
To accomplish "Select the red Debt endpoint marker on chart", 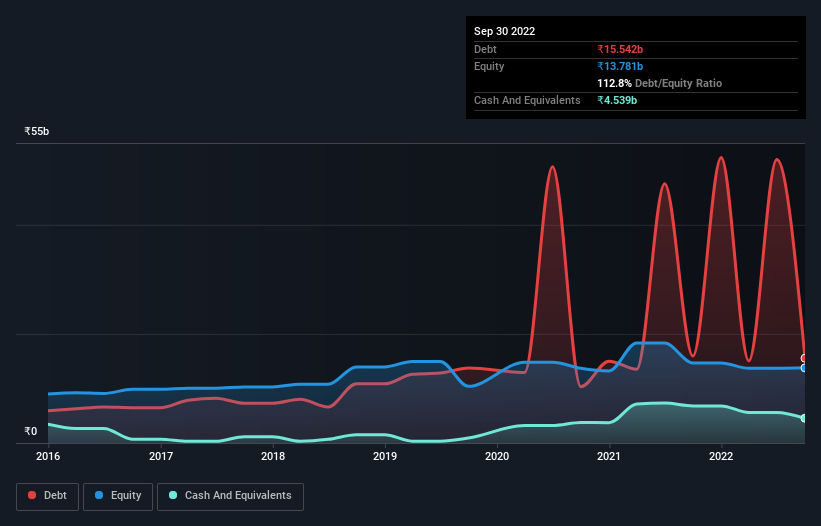I will [804, 359].
